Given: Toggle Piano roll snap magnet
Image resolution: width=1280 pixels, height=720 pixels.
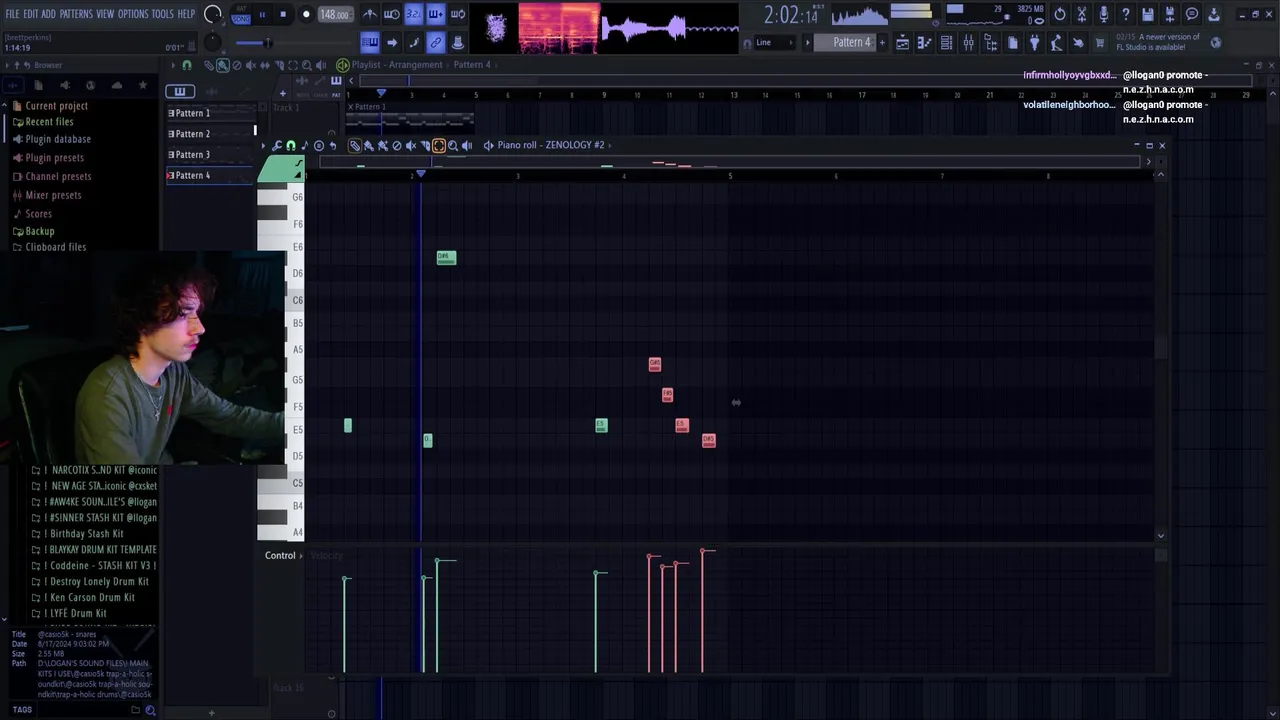Looking at the screenshot, I should [x=291, y=146].
